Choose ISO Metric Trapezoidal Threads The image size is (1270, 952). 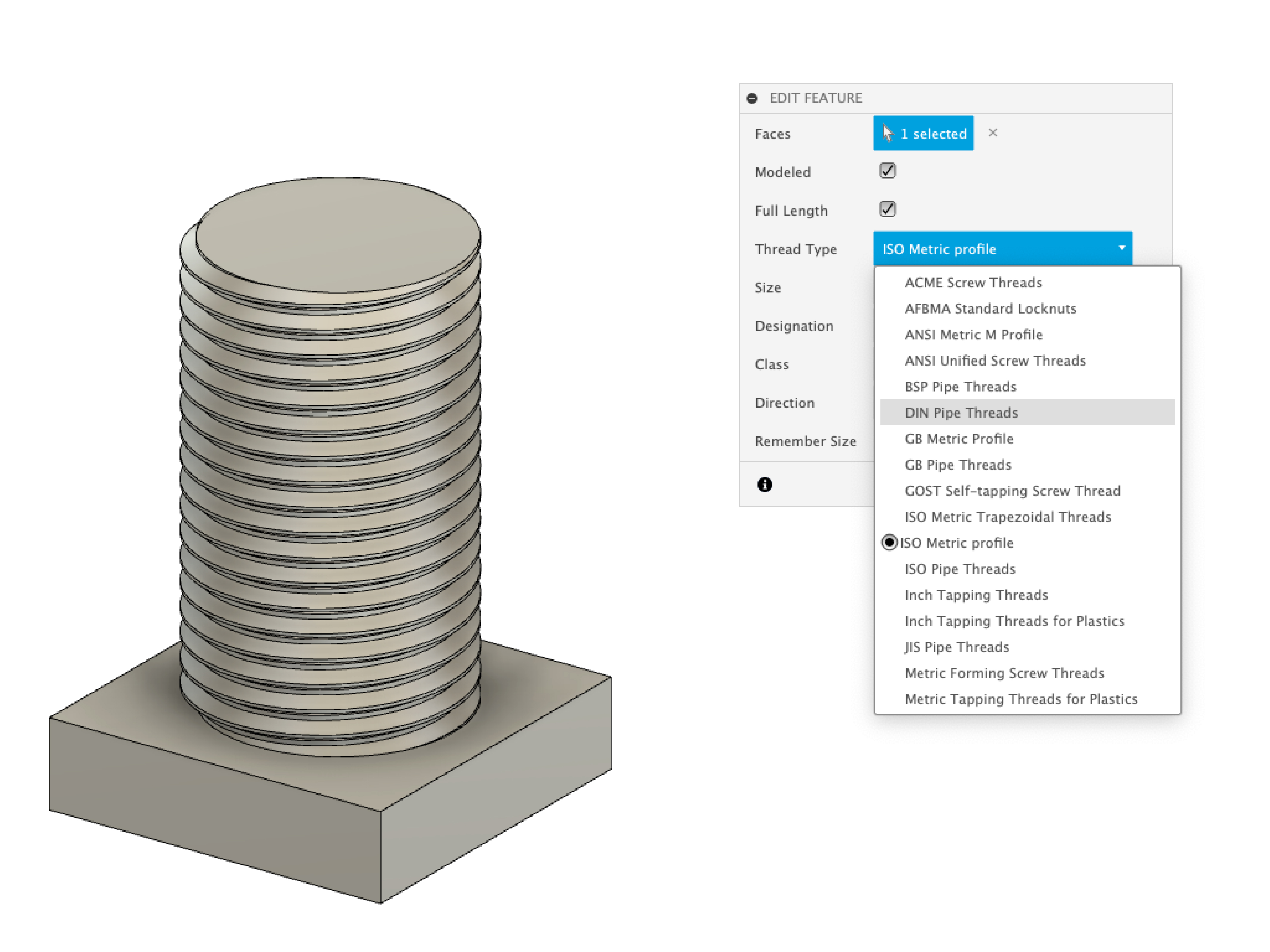1007,516
